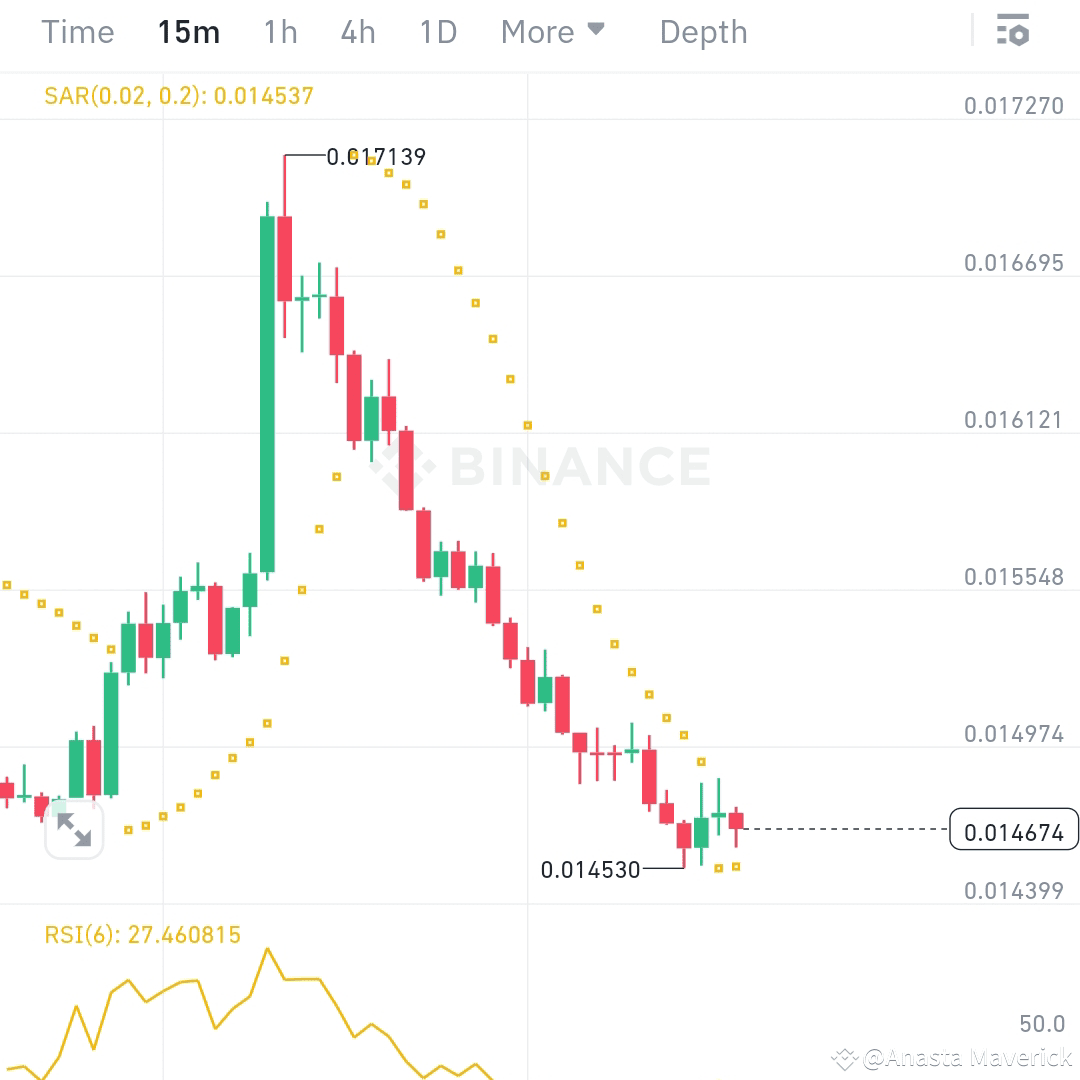Select the 1D interval tab
This screenshot has width=1080, height=1080.
click(x=438, y=32)
